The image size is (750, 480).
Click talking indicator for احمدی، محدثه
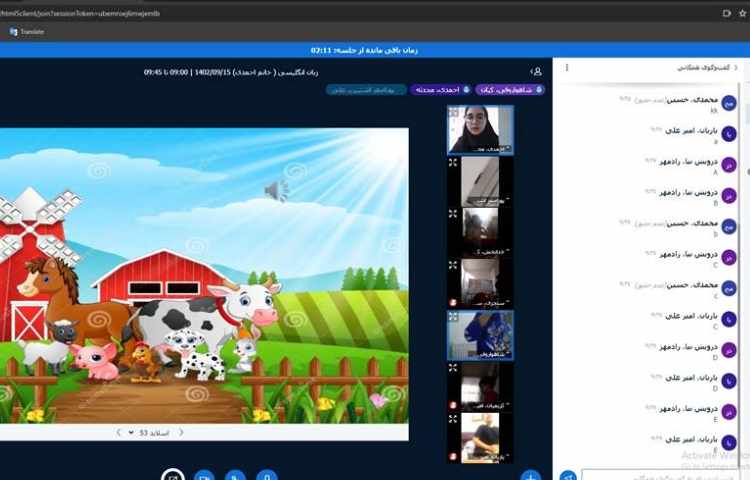(441, 89)
